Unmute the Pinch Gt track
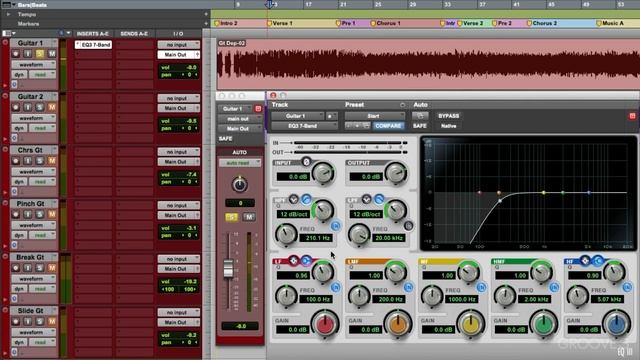Viewport: 640px width, 360px height. click(x=52, y=214)
